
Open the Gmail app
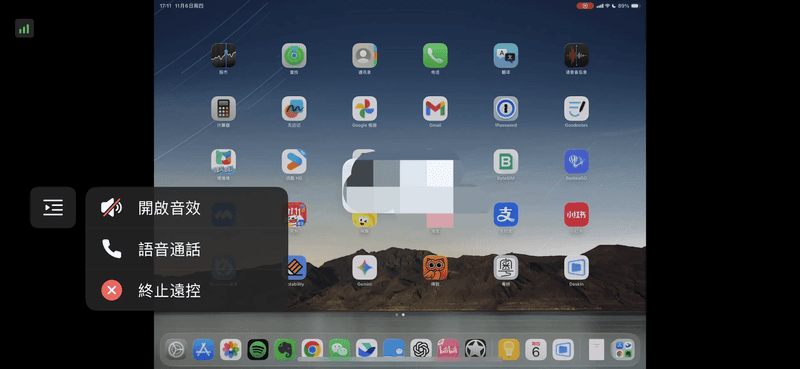[435, 109]
